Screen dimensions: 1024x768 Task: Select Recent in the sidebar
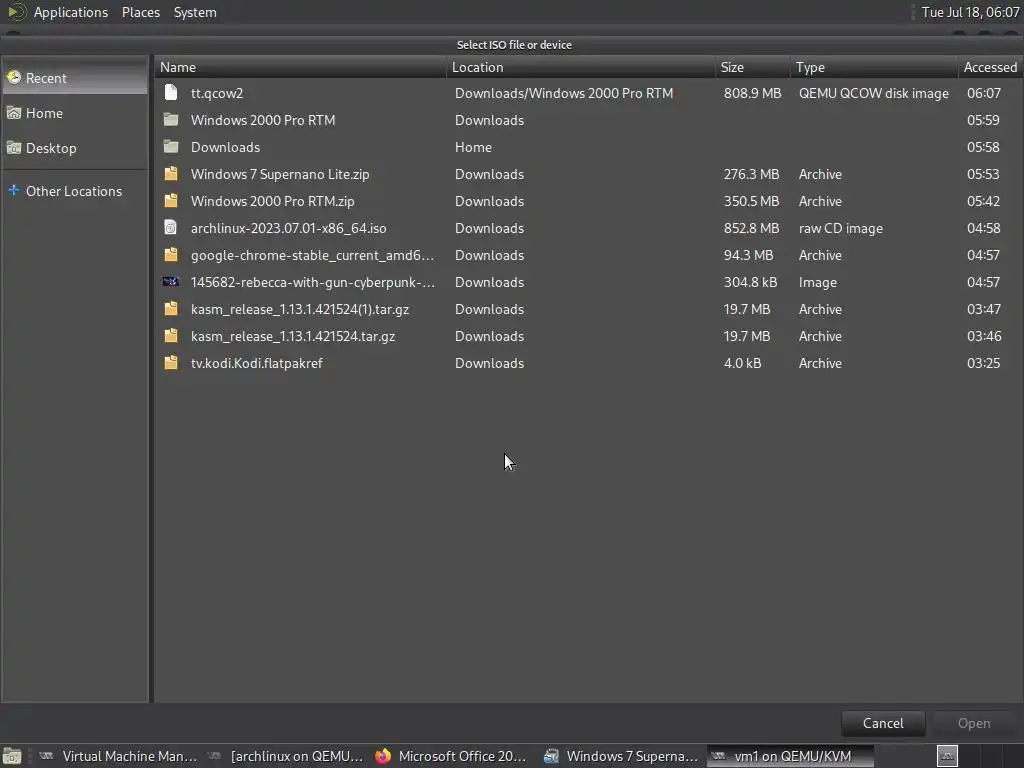(x=74, y=78)
